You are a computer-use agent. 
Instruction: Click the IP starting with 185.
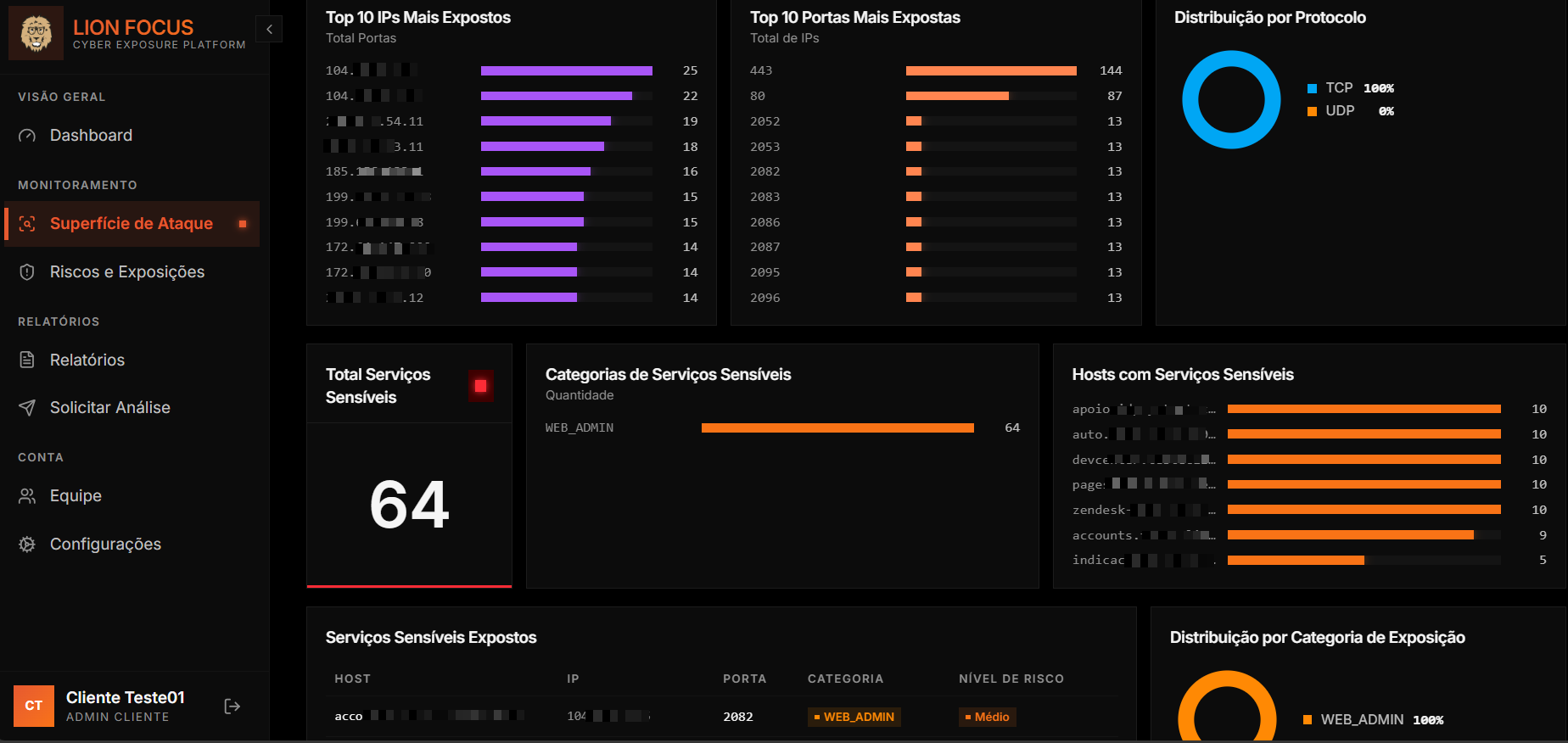point(374,171)
